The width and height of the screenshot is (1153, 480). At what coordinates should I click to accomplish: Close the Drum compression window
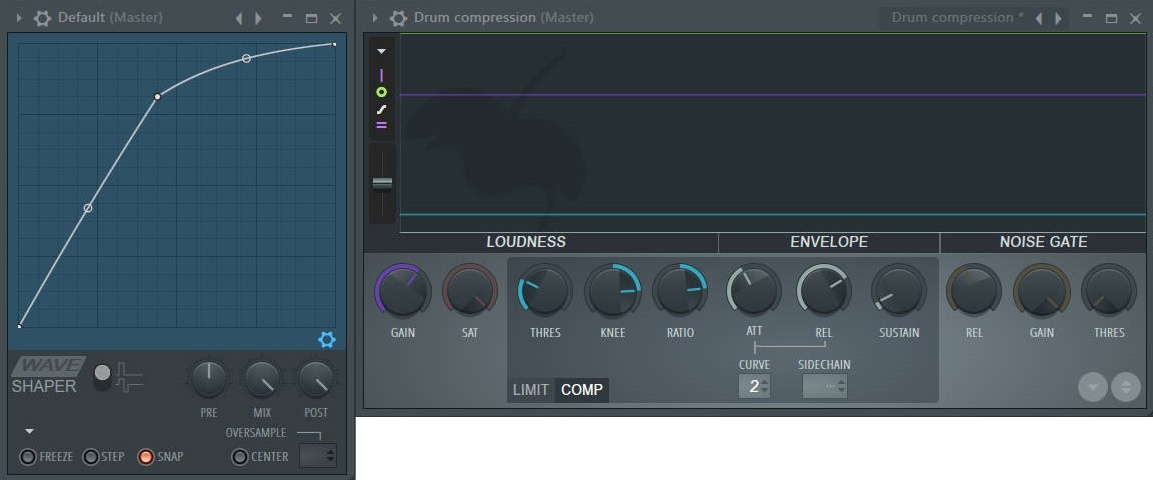(1135, 18)
